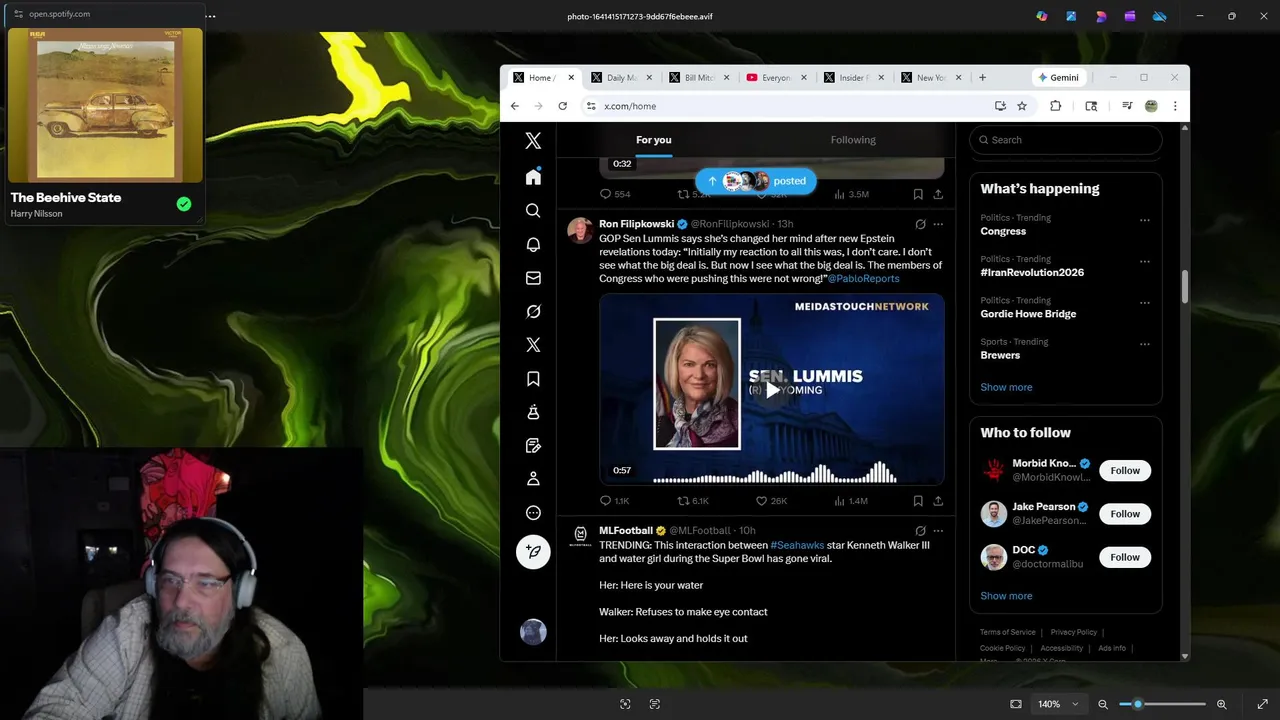
Task: Switch to the Following tab
Action: (x=853, y=140)
